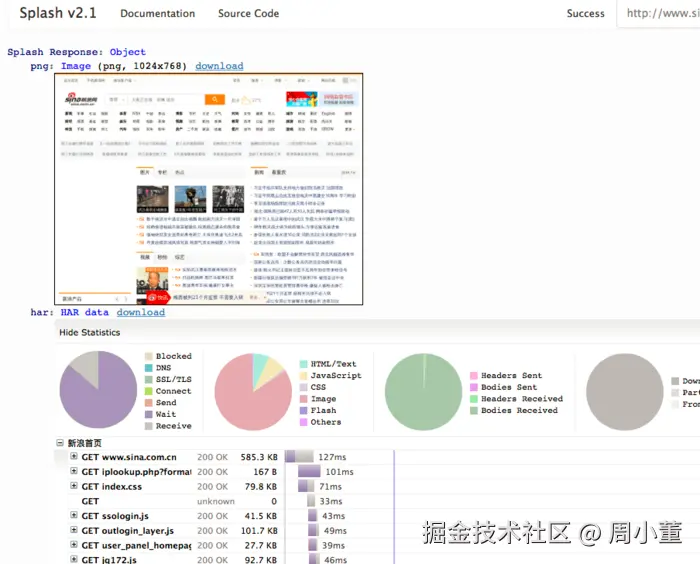Click the 49ms timeline bar
Viewport: 700px width, 564px height.
click(313, 530)
